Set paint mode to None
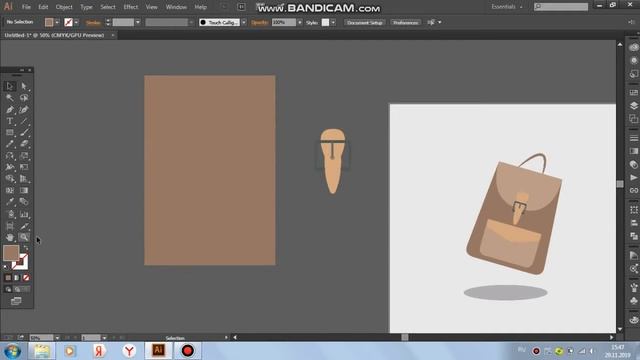The image size is (640, 360). coord(26,278)
